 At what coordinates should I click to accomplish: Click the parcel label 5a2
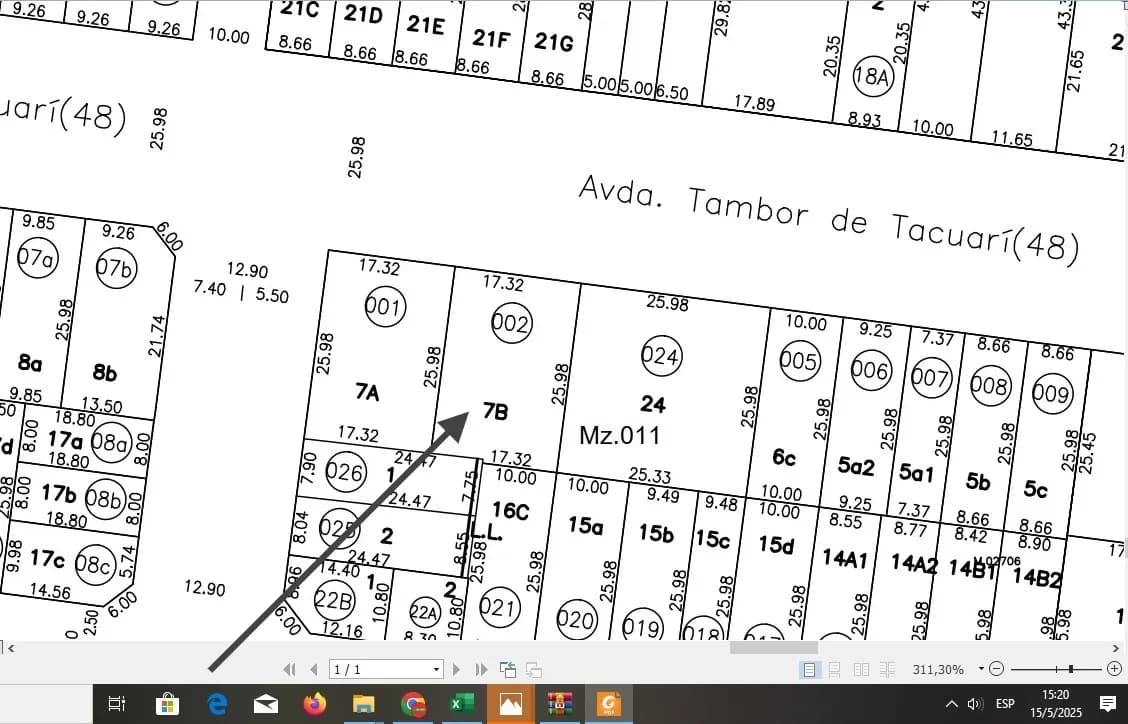click(856, 466)
